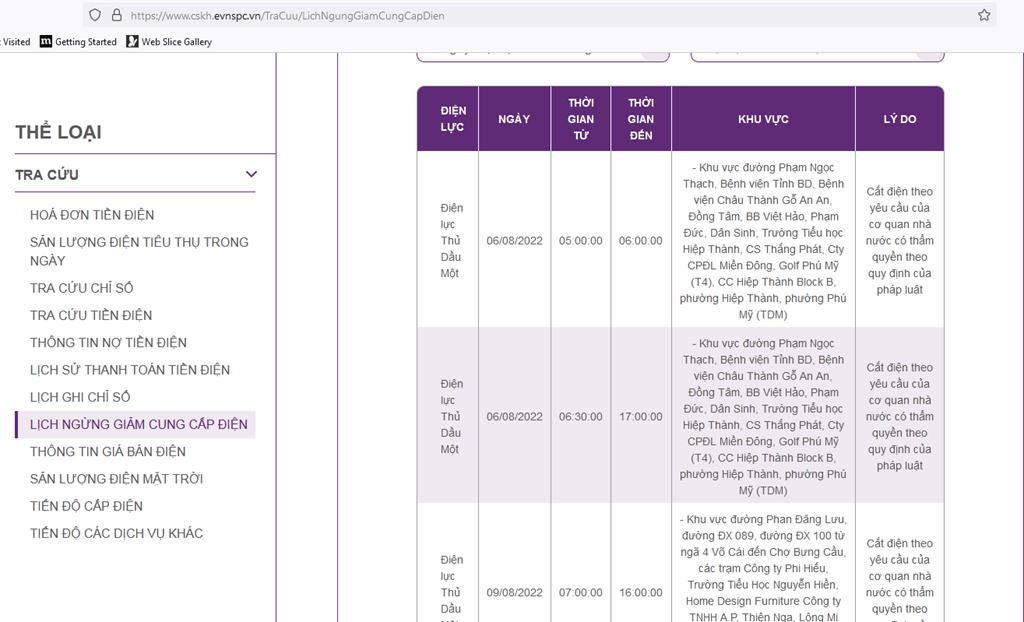This screenshot has width=1024, height=622.
Task: Open the Web Slice Gallery bookmark
Action: [169, 42]
